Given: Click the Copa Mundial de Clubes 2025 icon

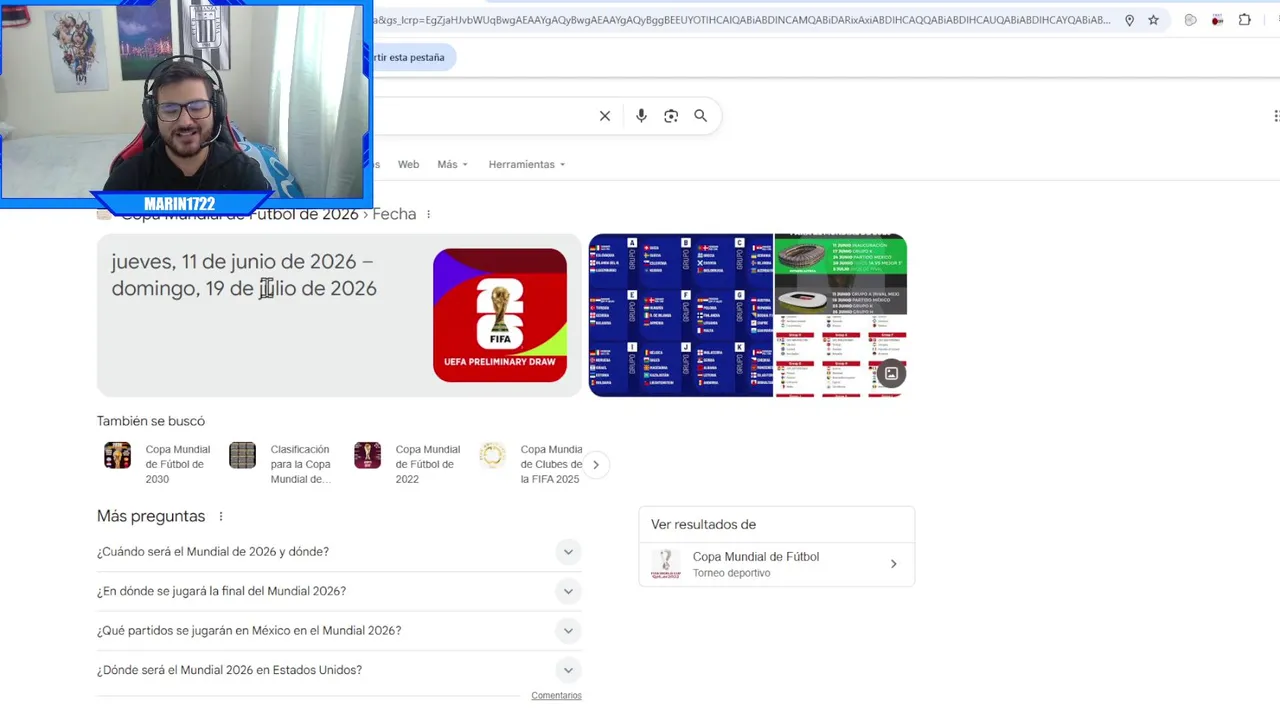Looking at the screenshot, I should click(492, 456).
